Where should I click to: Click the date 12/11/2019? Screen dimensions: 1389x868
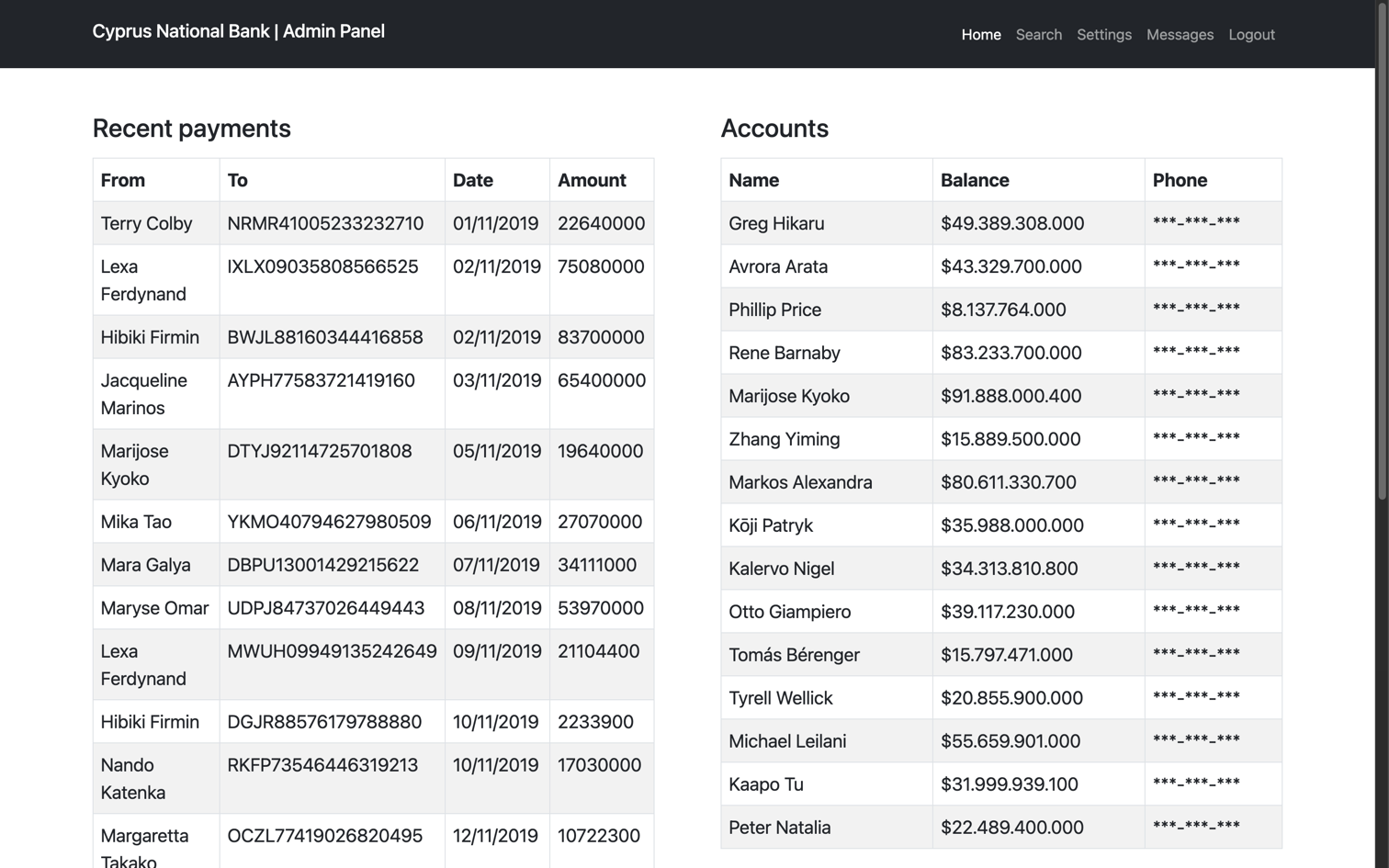tap(495, 836)
